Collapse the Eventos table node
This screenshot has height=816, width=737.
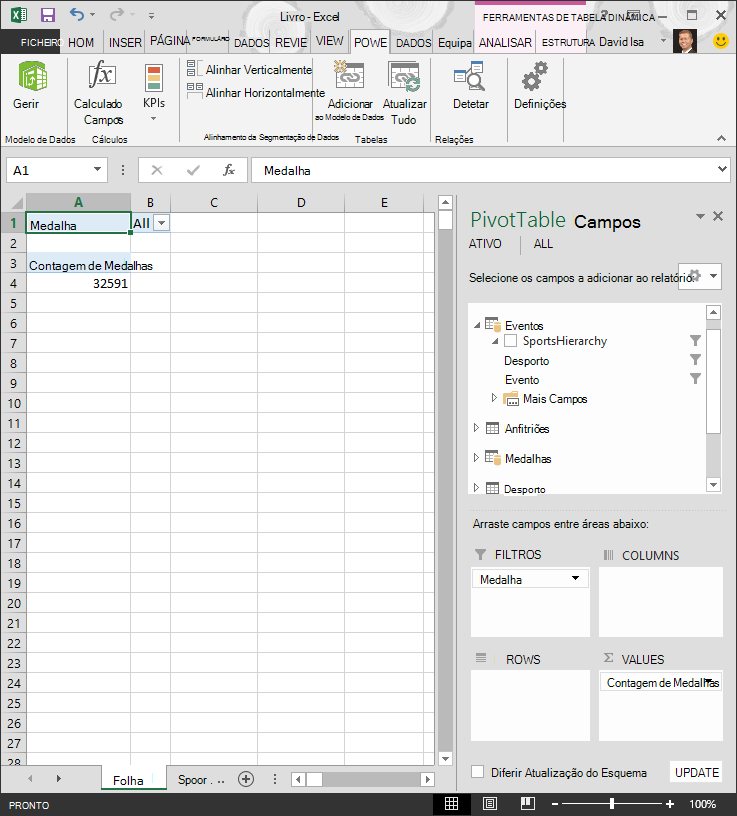(477, 325)
